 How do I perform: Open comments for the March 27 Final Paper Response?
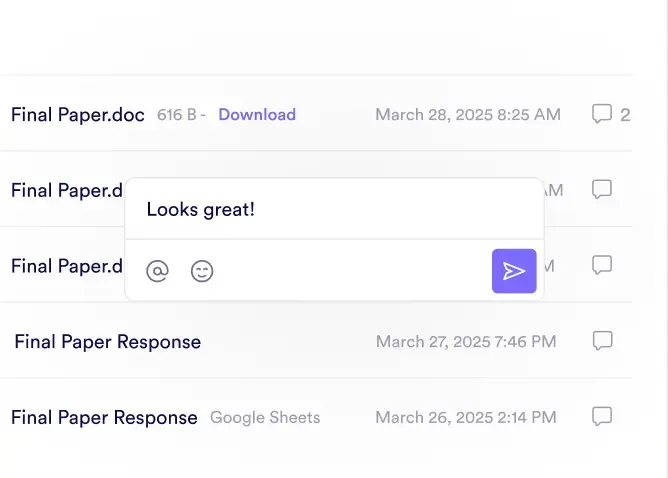pyautogui.click(x=602, y=341)
